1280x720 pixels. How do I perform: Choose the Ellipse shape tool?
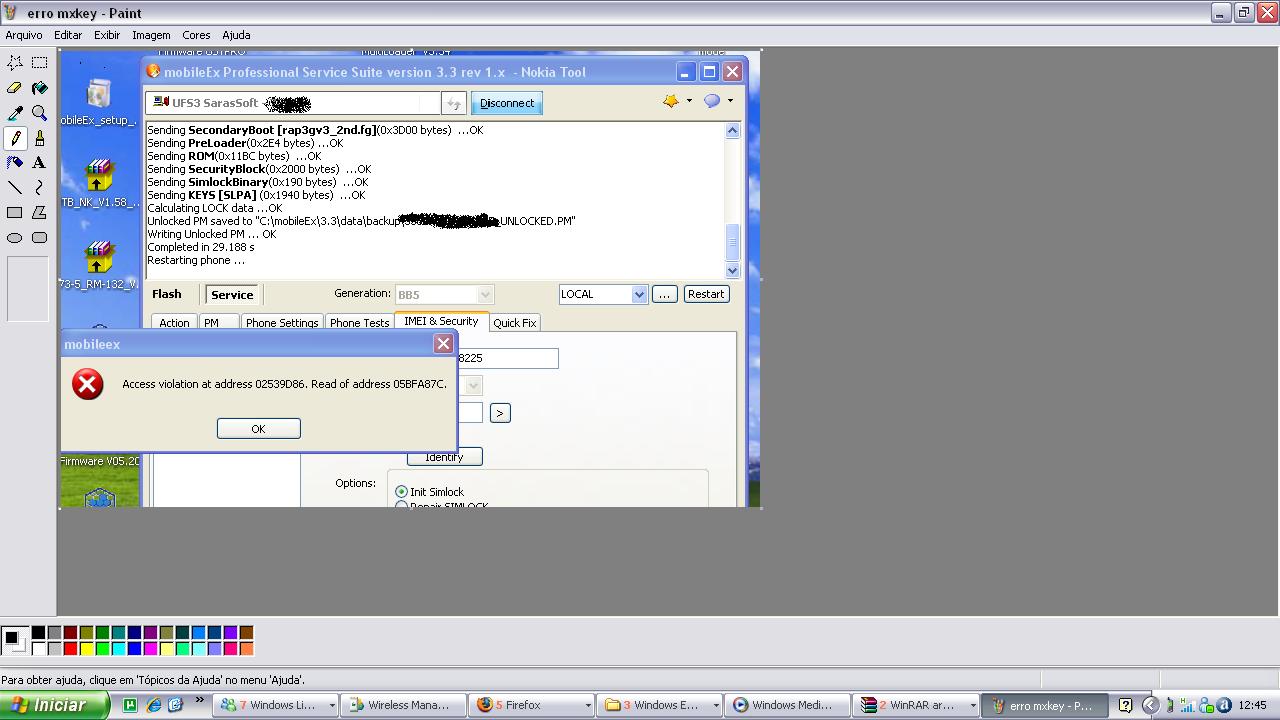pyautogui.click(x=15, y=238)
